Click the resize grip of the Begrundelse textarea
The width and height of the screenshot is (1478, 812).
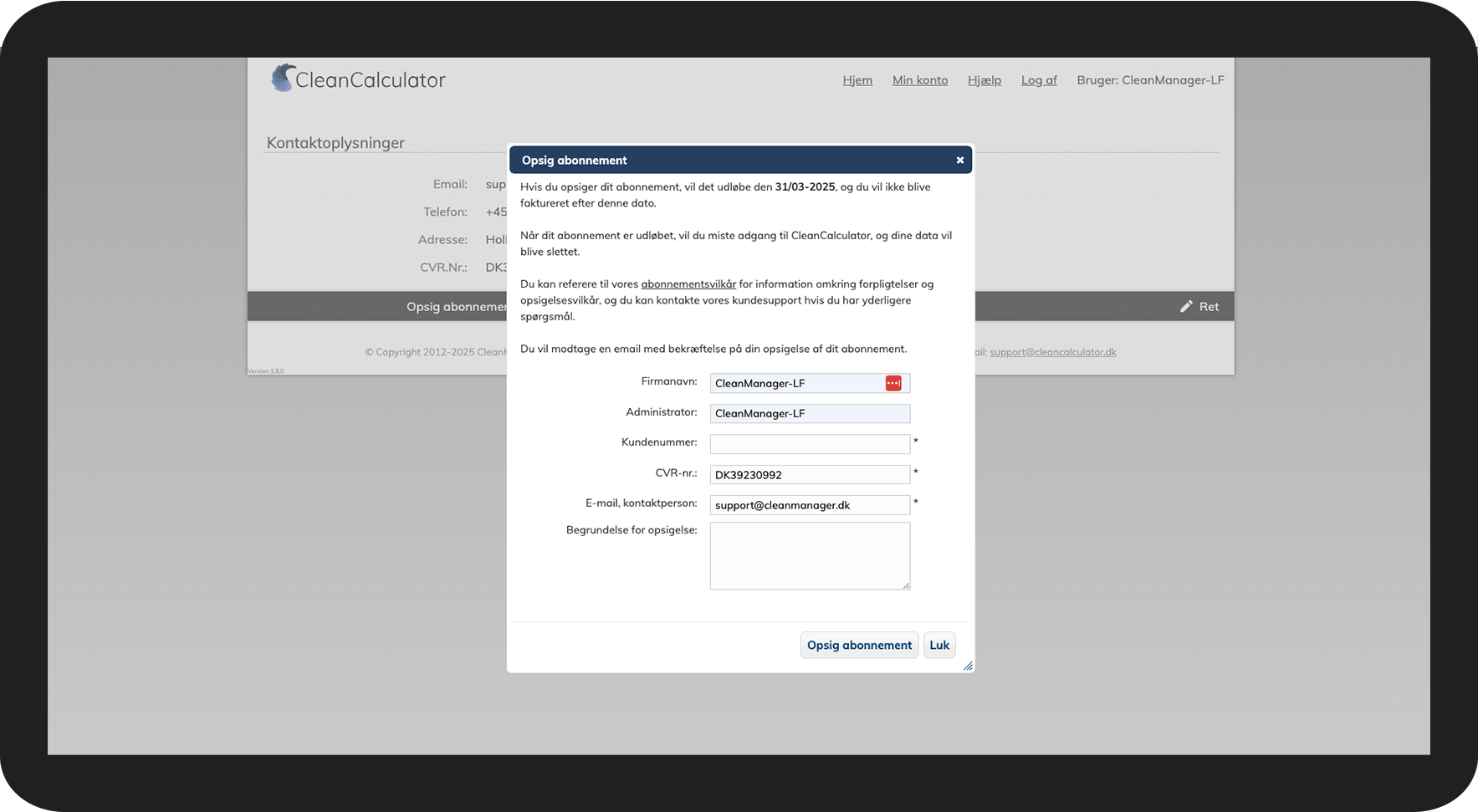tap(906, 585)
